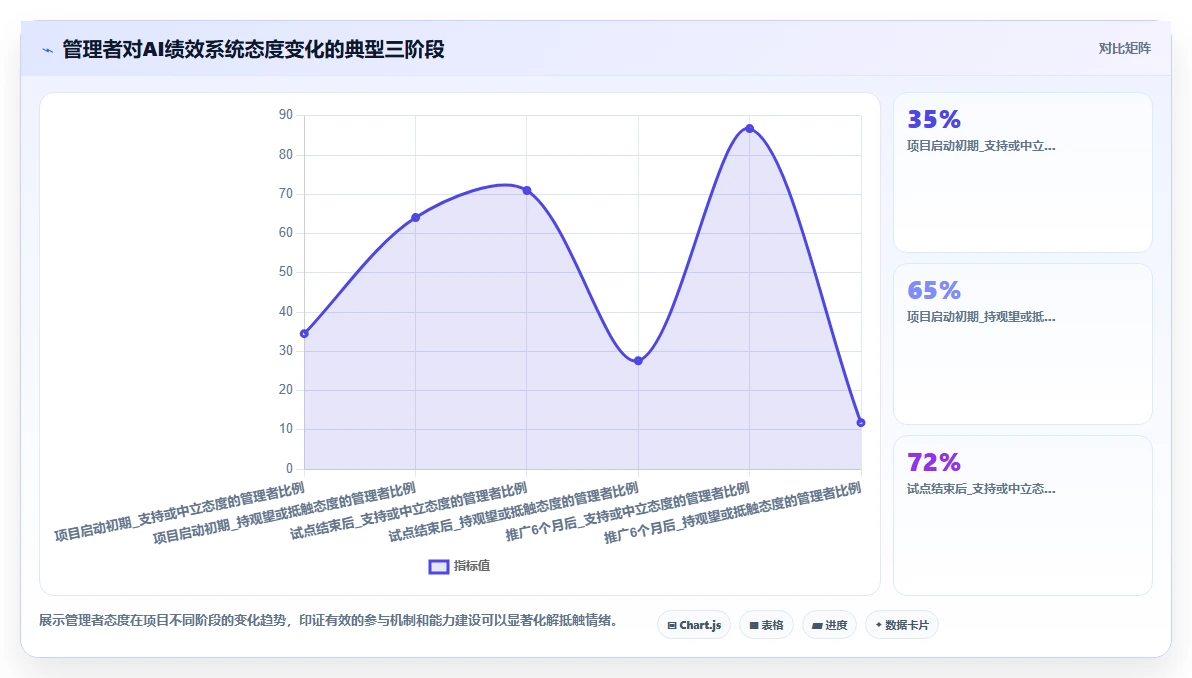Click the 项目启动初期_持观望或抵... card label
The image size is (1192, 678).
[981, 317]
